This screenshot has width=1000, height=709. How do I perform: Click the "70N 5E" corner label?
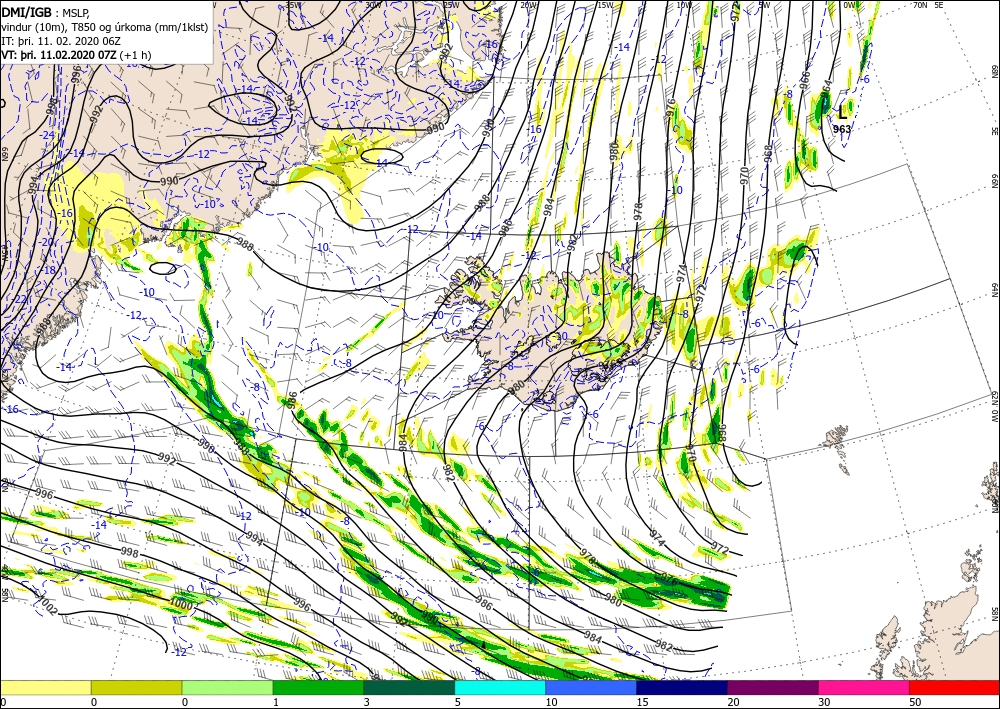(x=928, y=5)
